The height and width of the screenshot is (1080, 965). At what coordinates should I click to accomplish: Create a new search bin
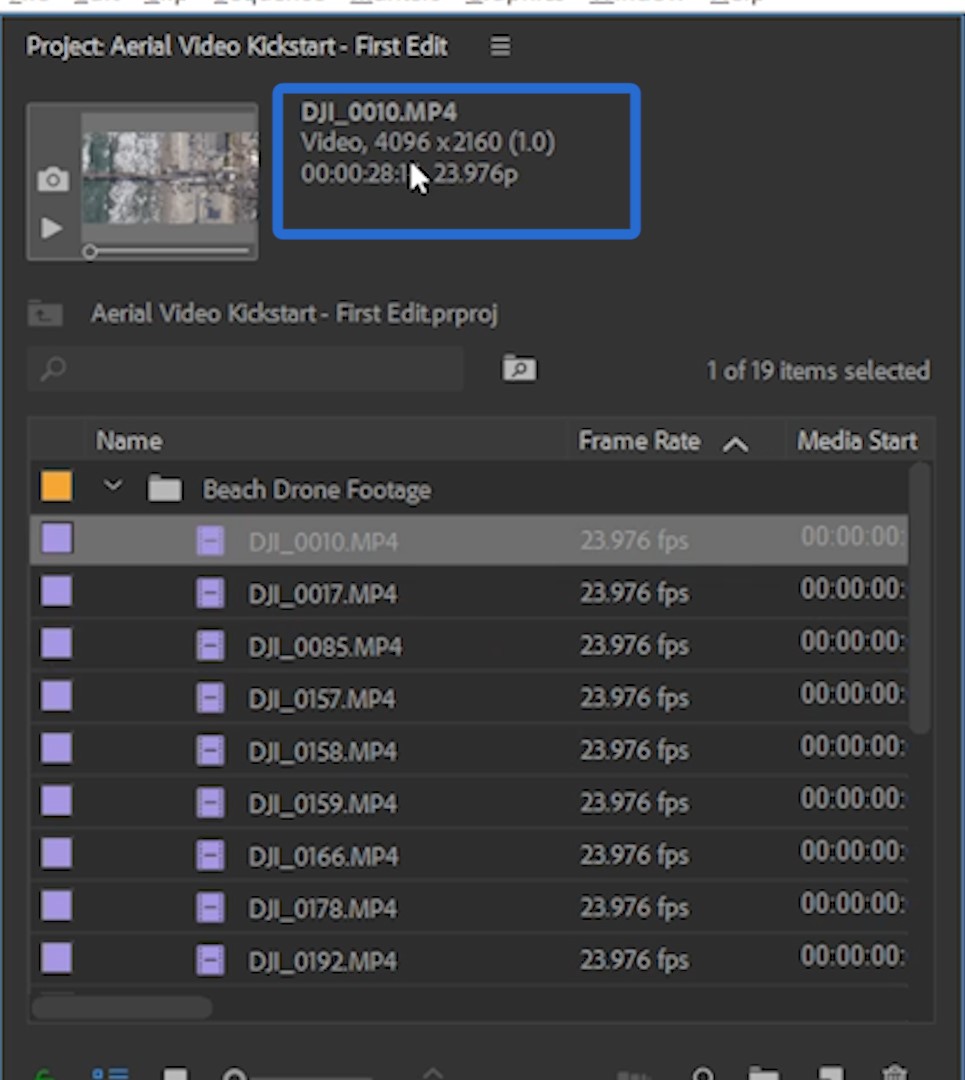pos(519,368)
